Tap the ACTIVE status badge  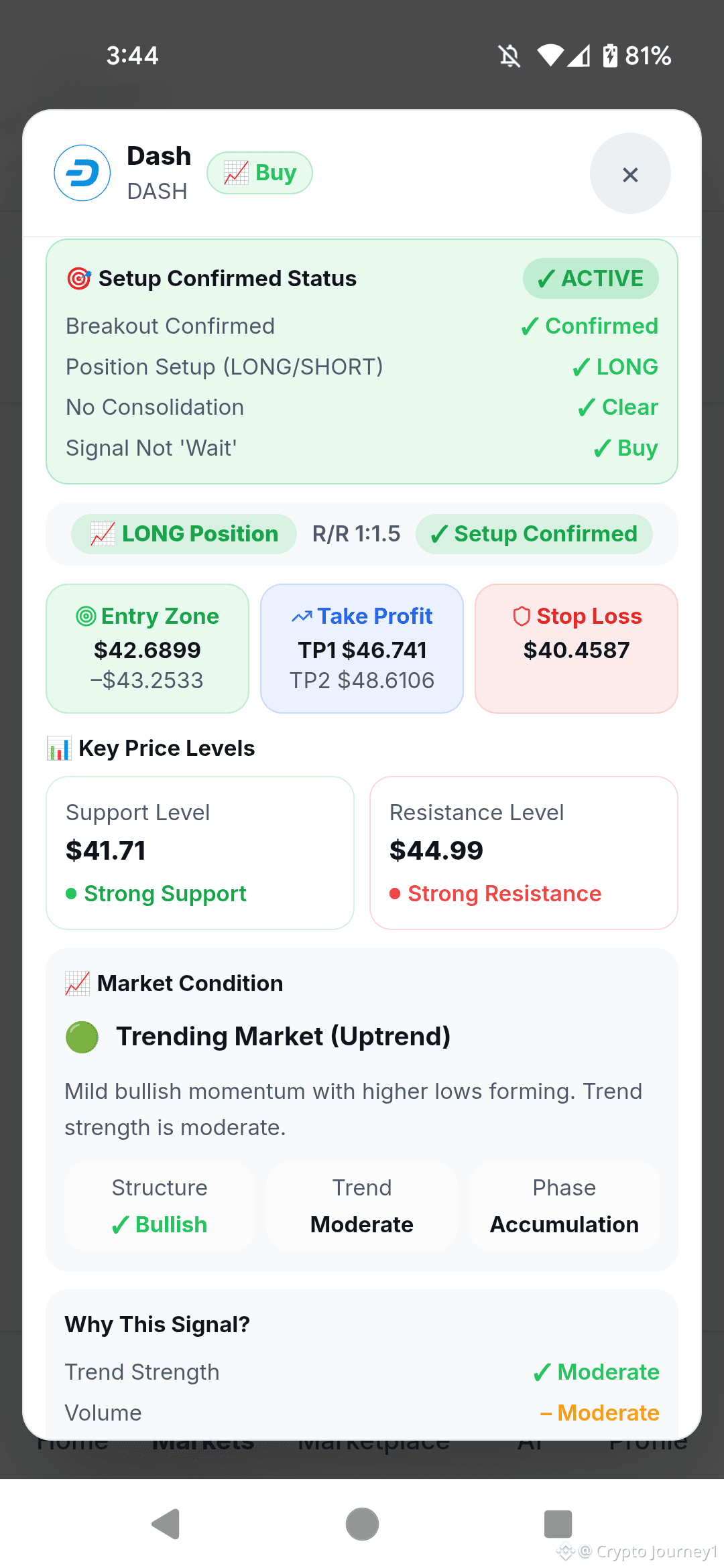[591, 278]
